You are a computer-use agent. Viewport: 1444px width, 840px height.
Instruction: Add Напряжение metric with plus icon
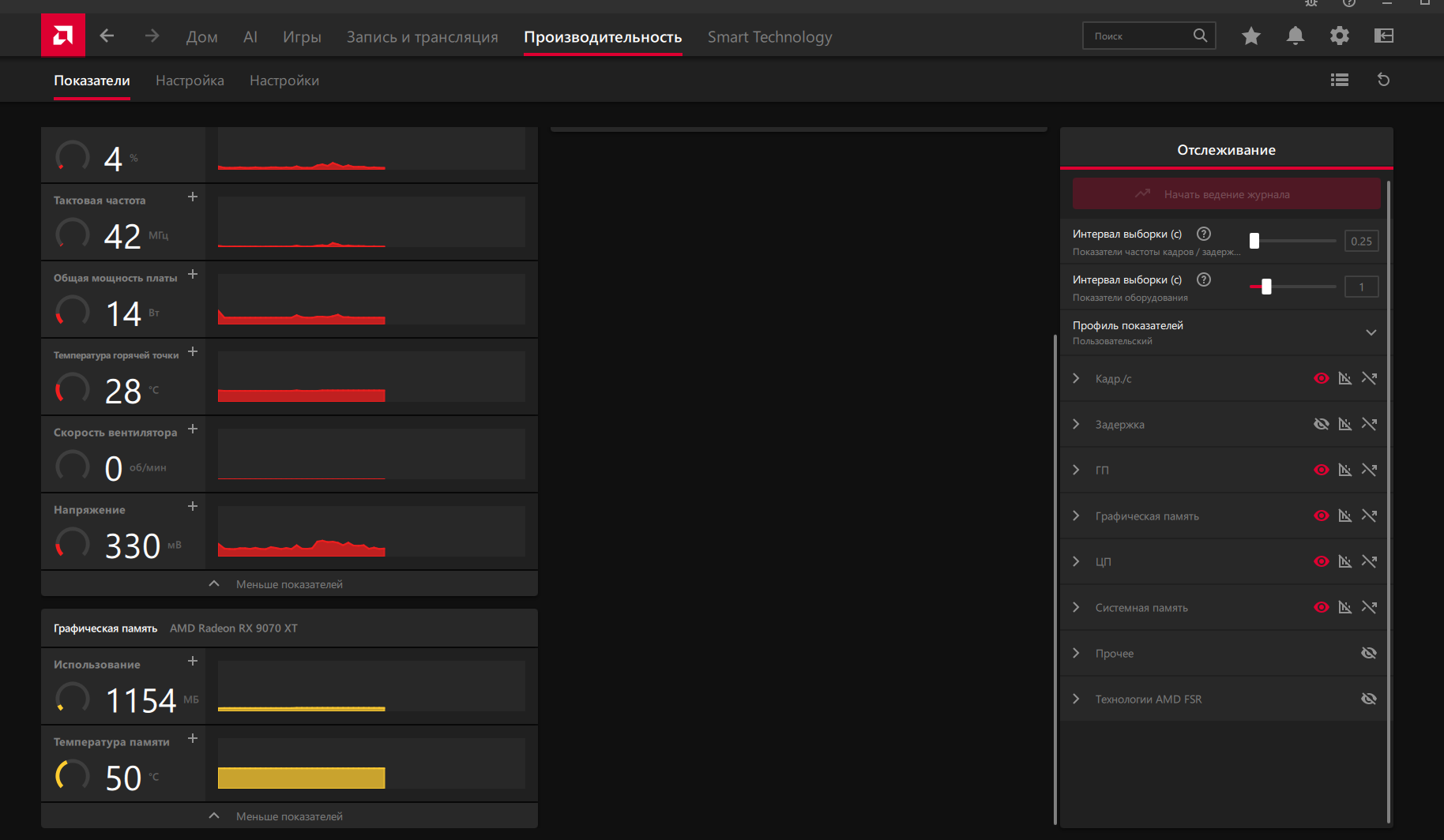[193, 506]
